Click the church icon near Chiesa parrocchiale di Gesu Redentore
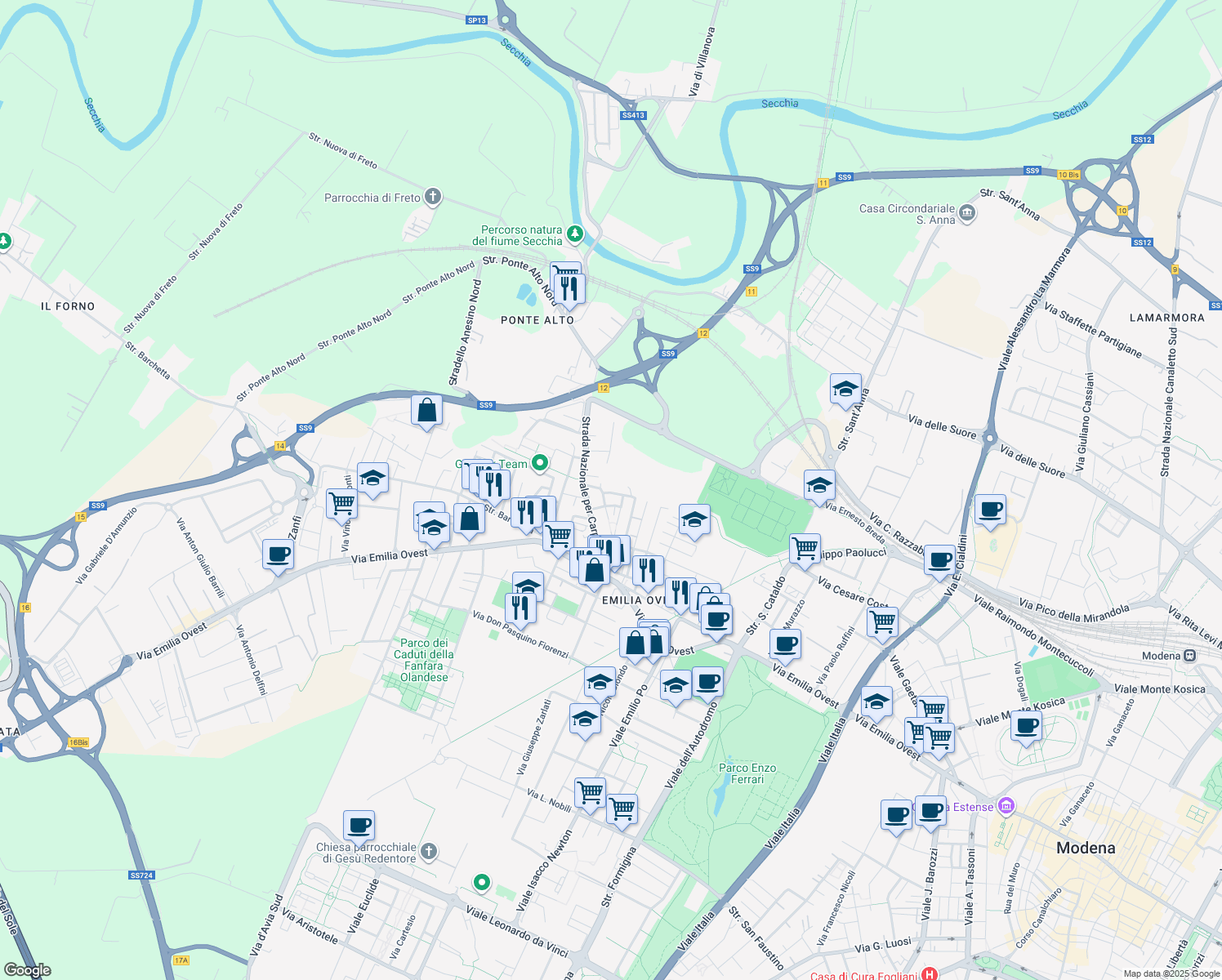Screen dimensions: 1222x980 point(428,852)
